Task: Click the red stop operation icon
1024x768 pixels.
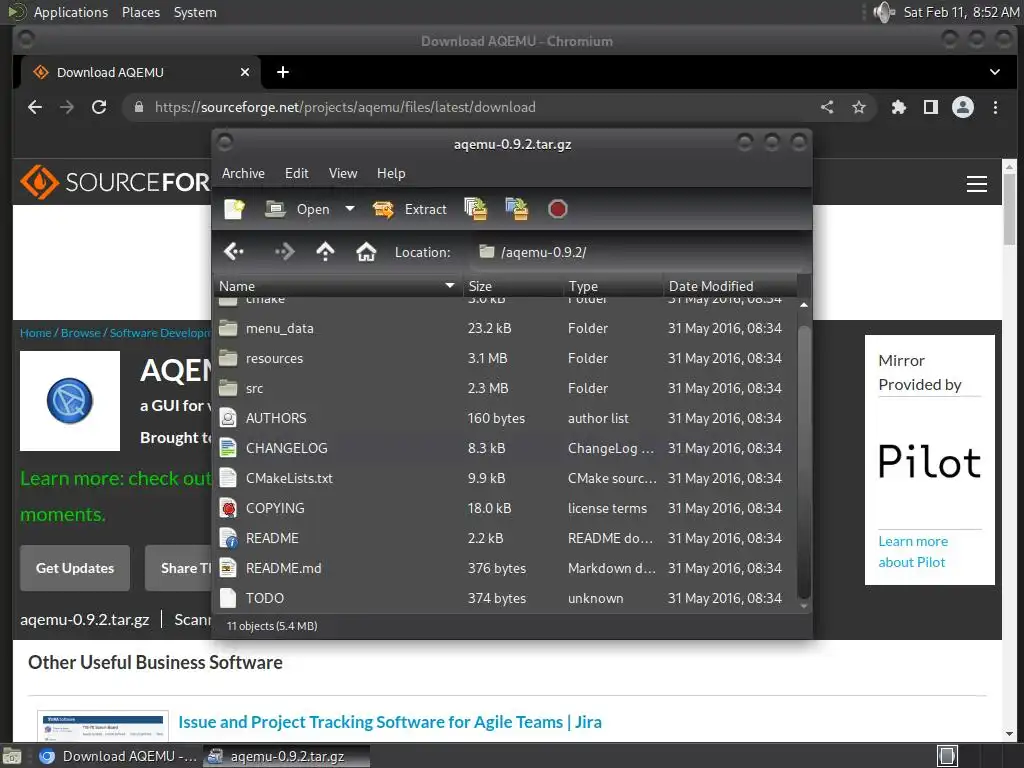Action: [557, 209]
